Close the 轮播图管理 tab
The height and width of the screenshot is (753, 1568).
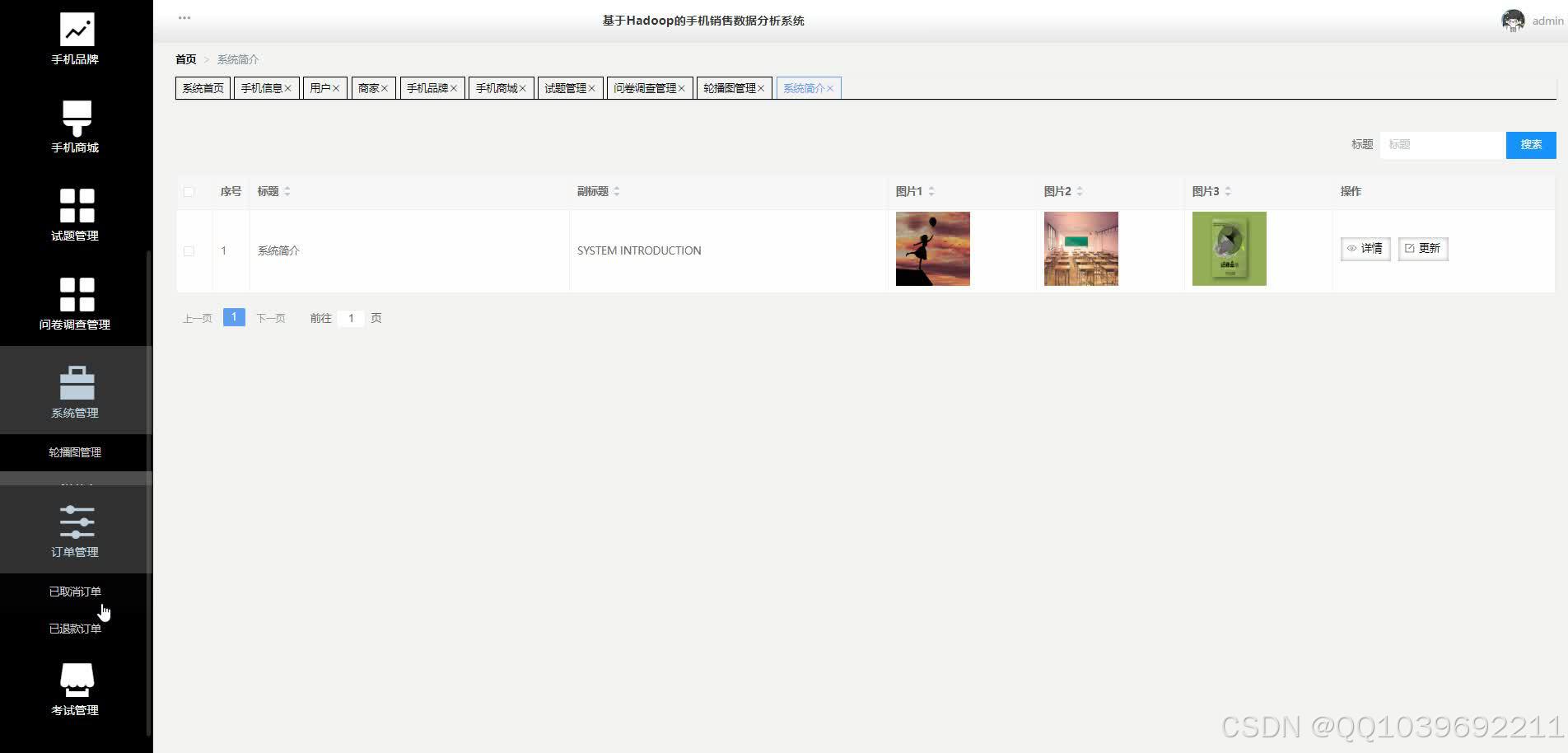[761, 88]
